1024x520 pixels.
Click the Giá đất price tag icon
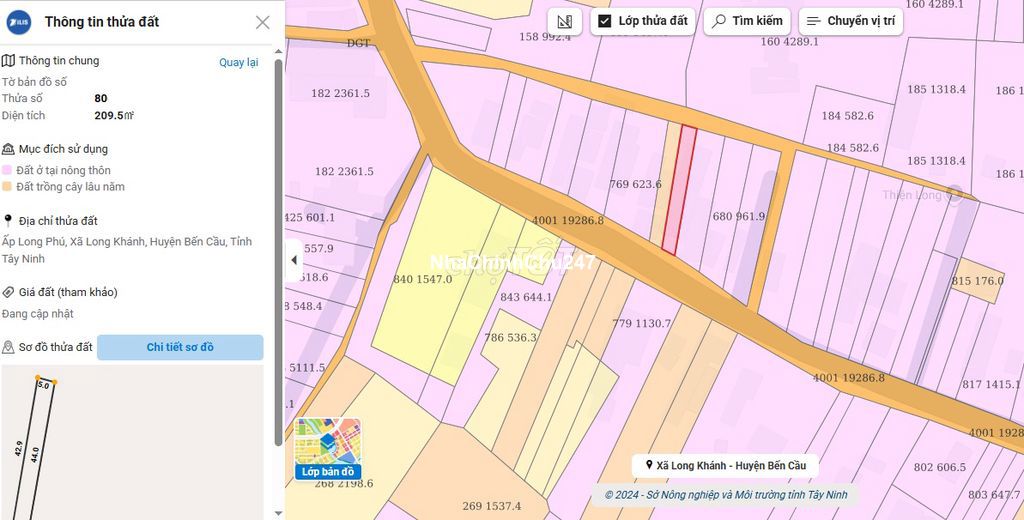click(x=8, y=292)
